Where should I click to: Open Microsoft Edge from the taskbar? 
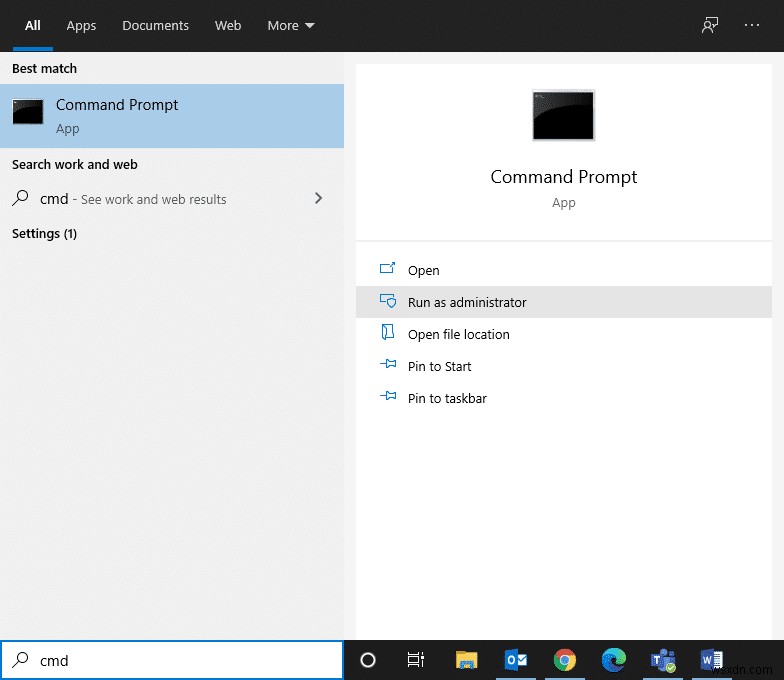point(613,660)
